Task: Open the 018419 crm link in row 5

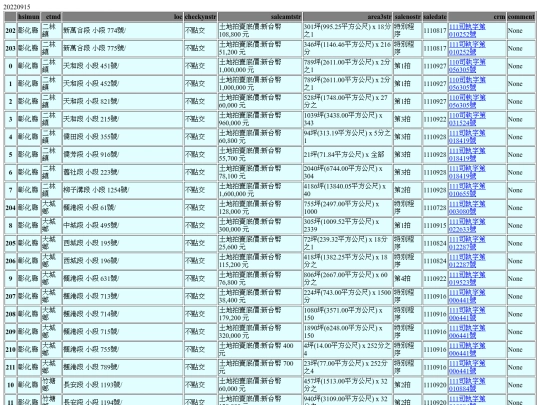Action: (x=467, y=155)
